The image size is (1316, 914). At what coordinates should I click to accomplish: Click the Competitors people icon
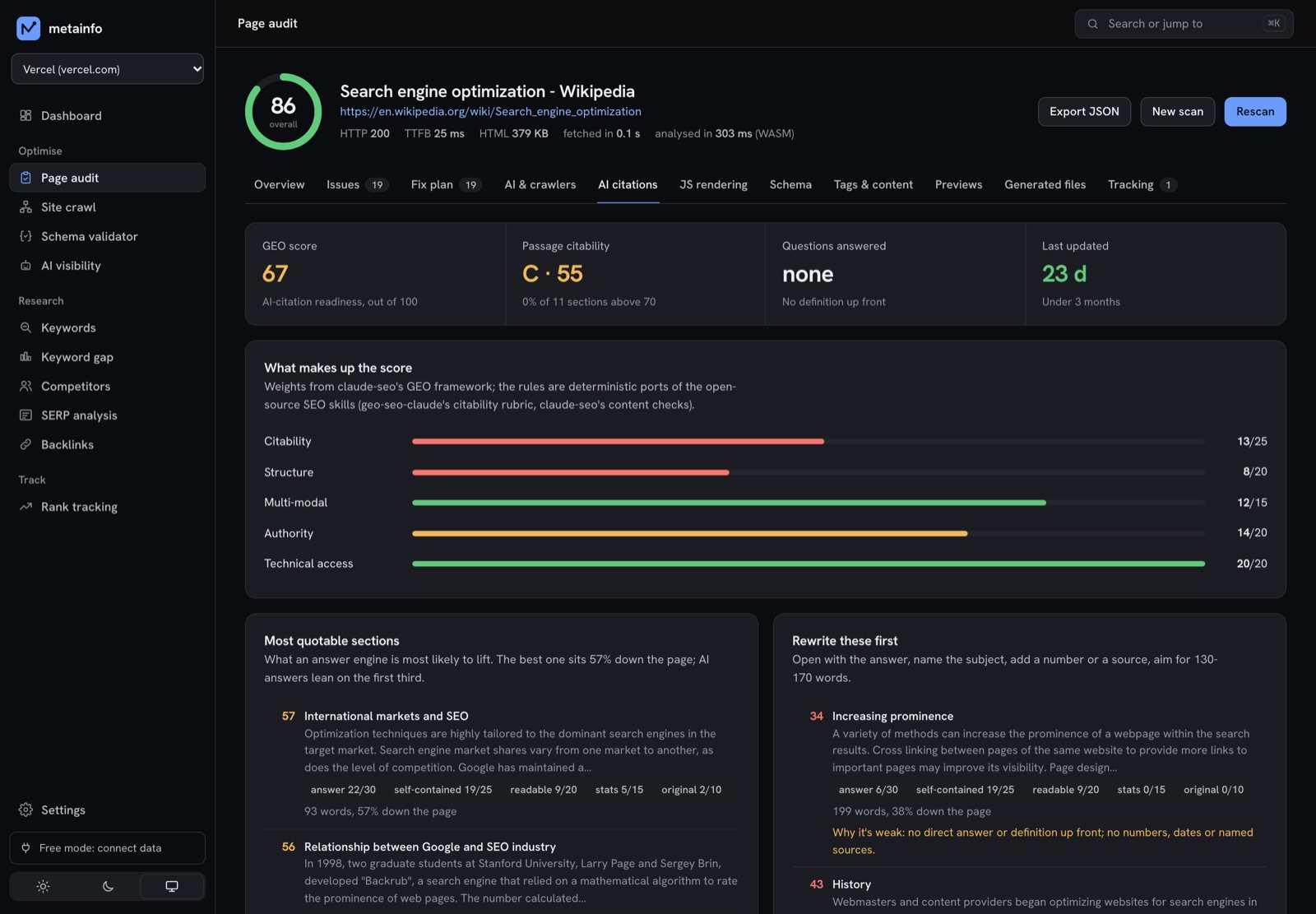click(x=25, y=386)
